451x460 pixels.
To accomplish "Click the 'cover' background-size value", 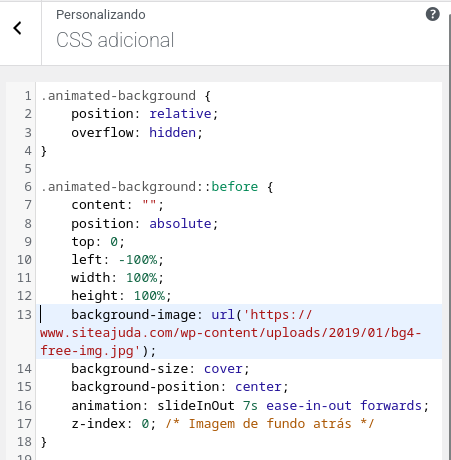I will [x=223, y=369].
